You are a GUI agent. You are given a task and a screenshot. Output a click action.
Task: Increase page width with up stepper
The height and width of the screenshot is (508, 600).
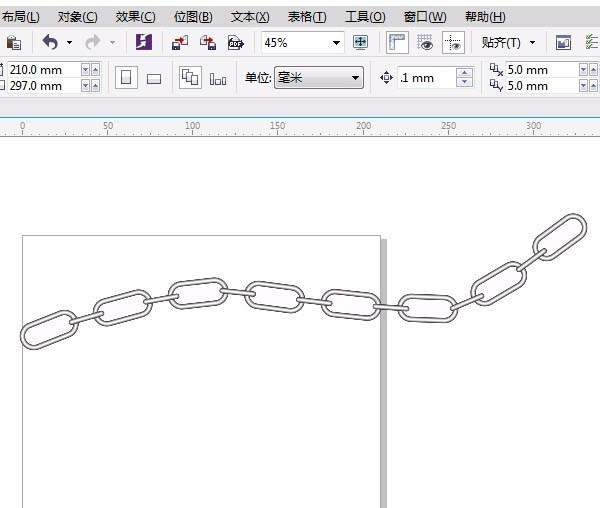tap(95, 70)
